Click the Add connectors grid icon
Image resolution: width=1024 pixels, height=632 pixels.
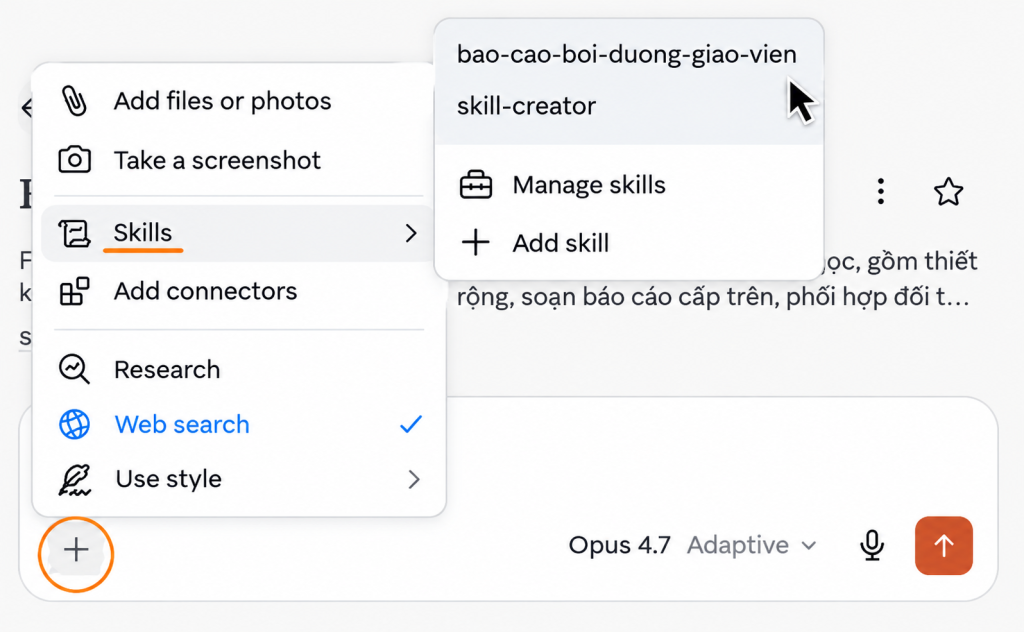74,291
